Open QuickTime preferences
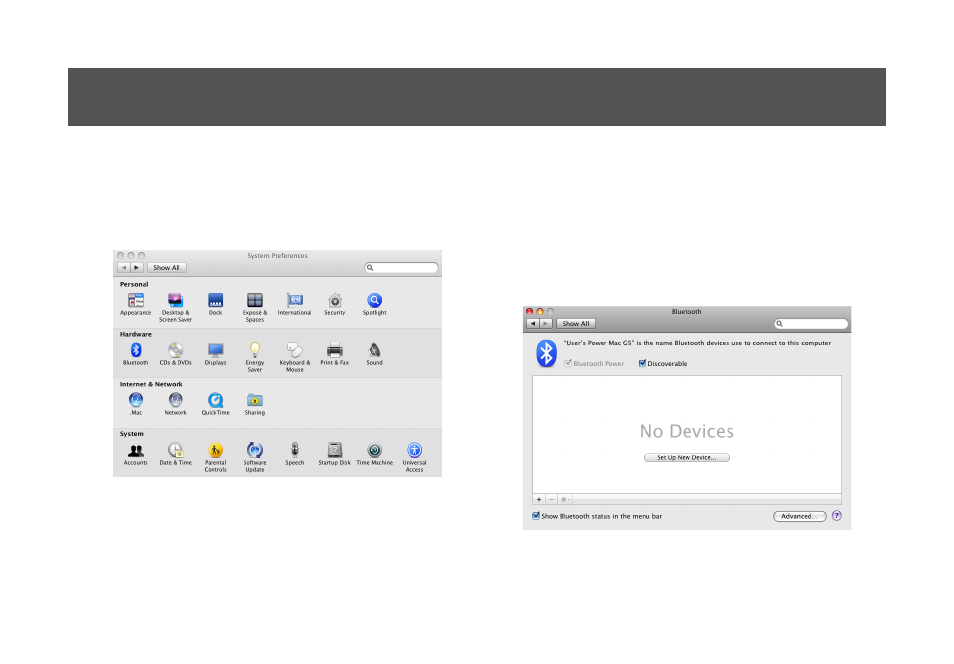This screenshot has height=664, width=954. 215,404
